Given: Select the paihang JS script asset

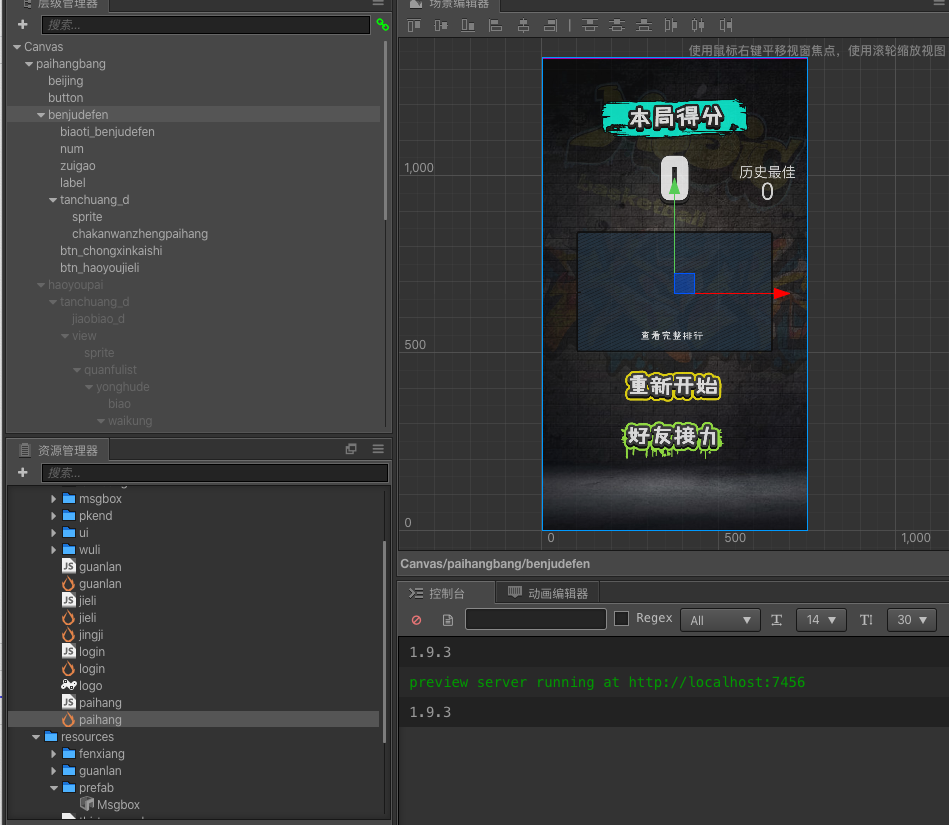Looking at the screenshot, I should (92, 703).
